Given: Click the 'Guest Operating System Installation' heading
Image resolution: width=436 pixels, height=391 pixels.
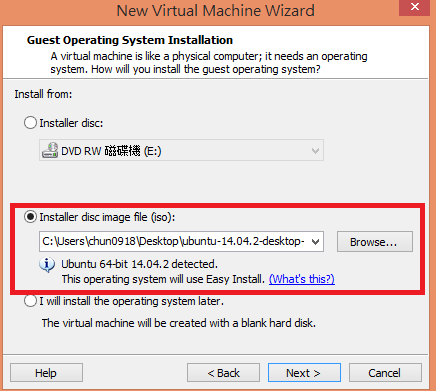Looking at the screenshot, I should click(130, 40).
